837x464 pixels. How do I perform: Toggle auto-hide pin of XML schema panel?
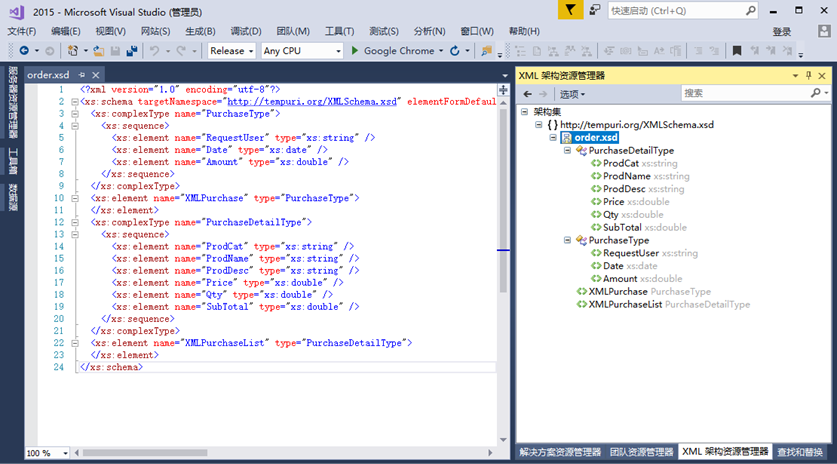click(x=809, y=75)
